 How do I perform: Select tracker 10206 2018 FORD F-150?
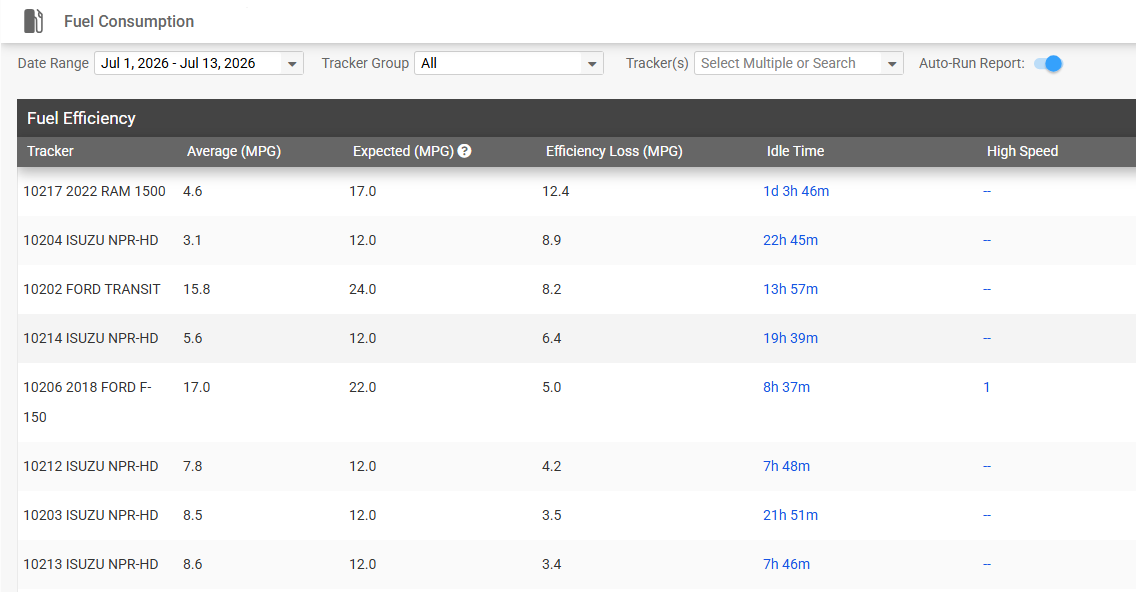coord(87,402)
